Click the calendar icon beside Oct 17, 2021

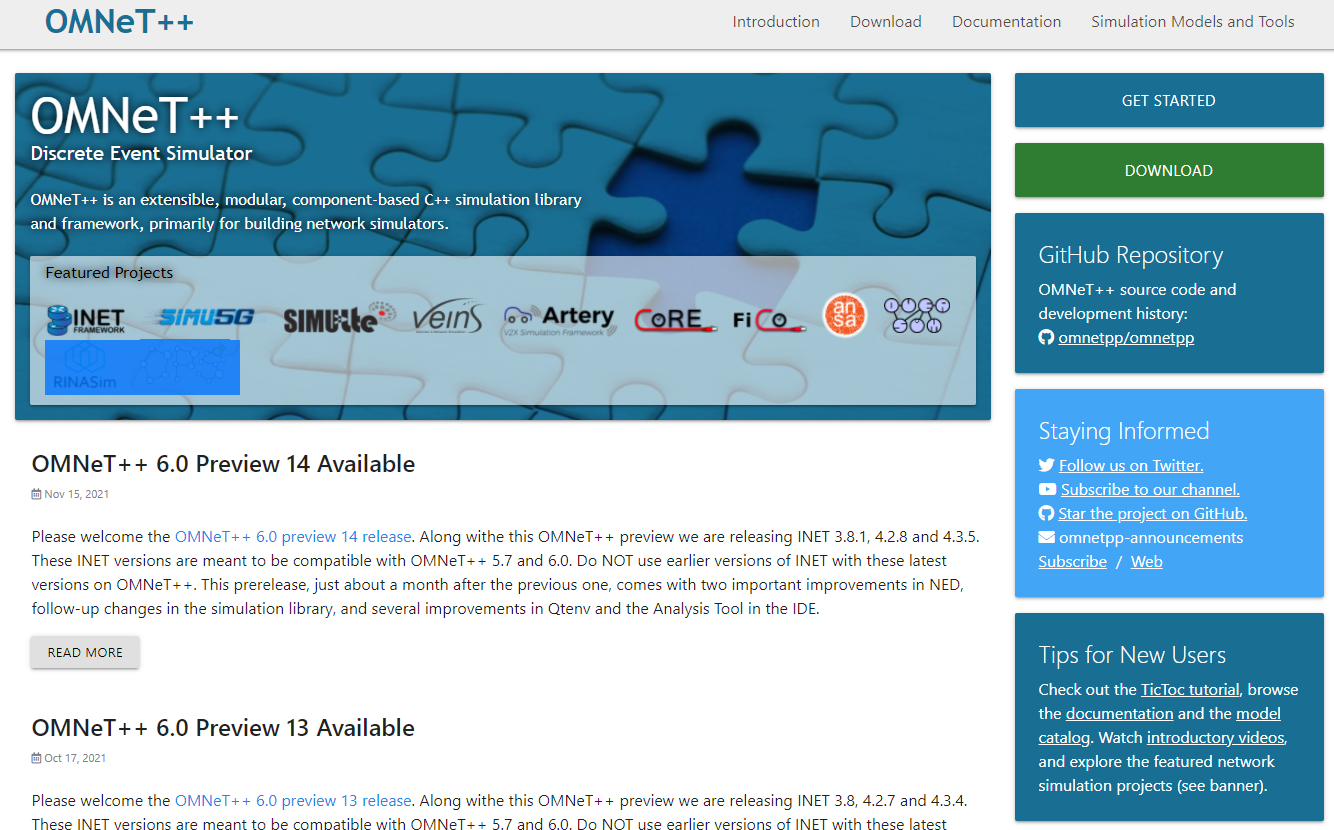pyautogui.click(x=37, y=758)
